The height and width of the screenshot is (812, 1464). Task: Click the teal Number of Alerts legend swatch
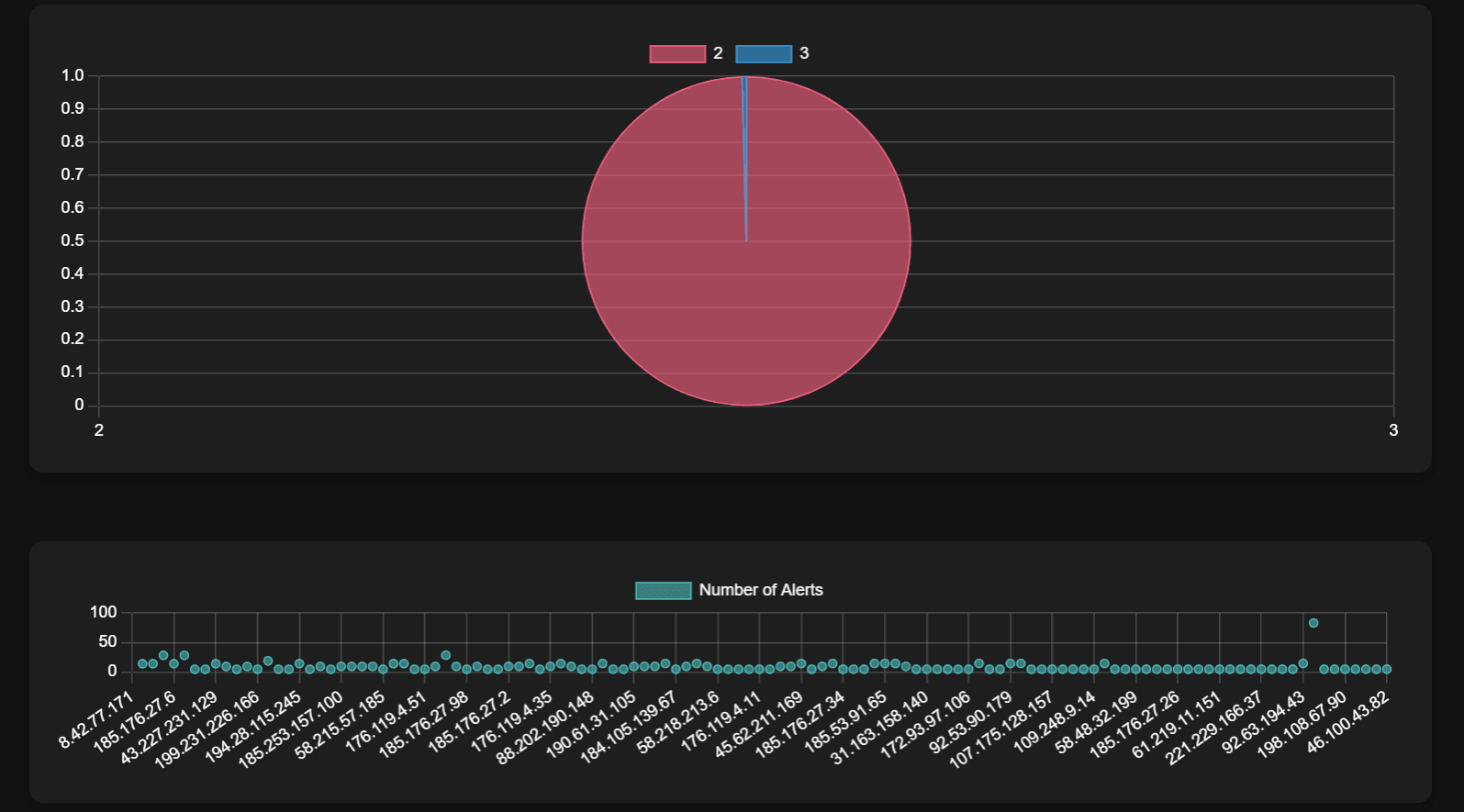click(663, 591)
